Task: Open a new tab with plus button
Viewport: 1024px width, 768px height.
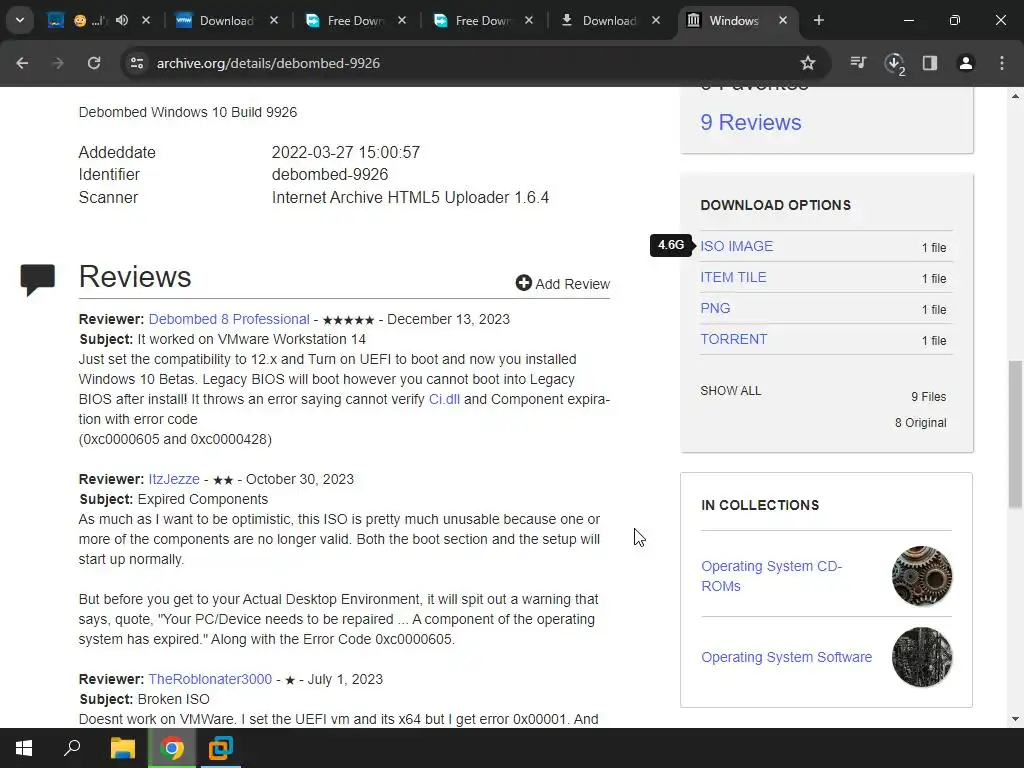Action: [x=818, y=20]
